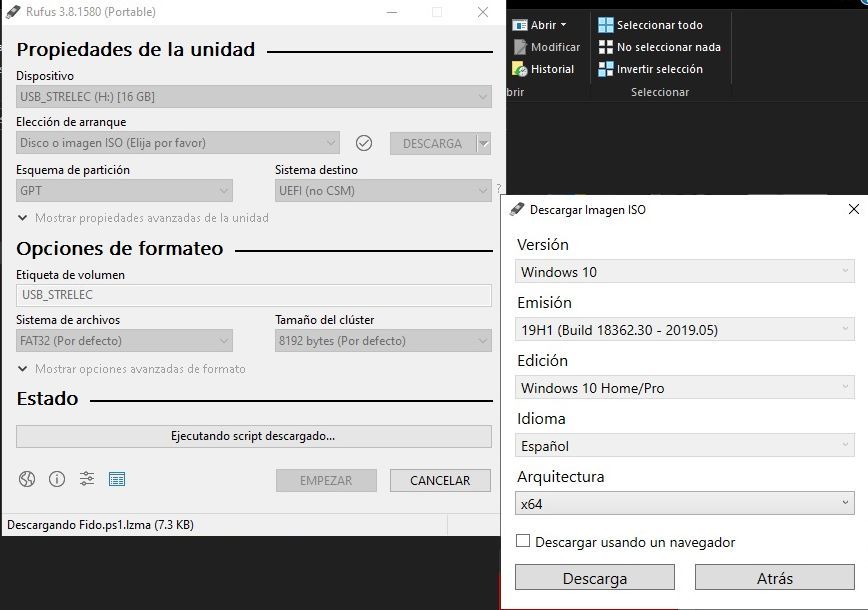Viewport: 868px width, 610px height.
Task: Click the No seleccionar nada icon in Explorer
Action: click(606, 47)
